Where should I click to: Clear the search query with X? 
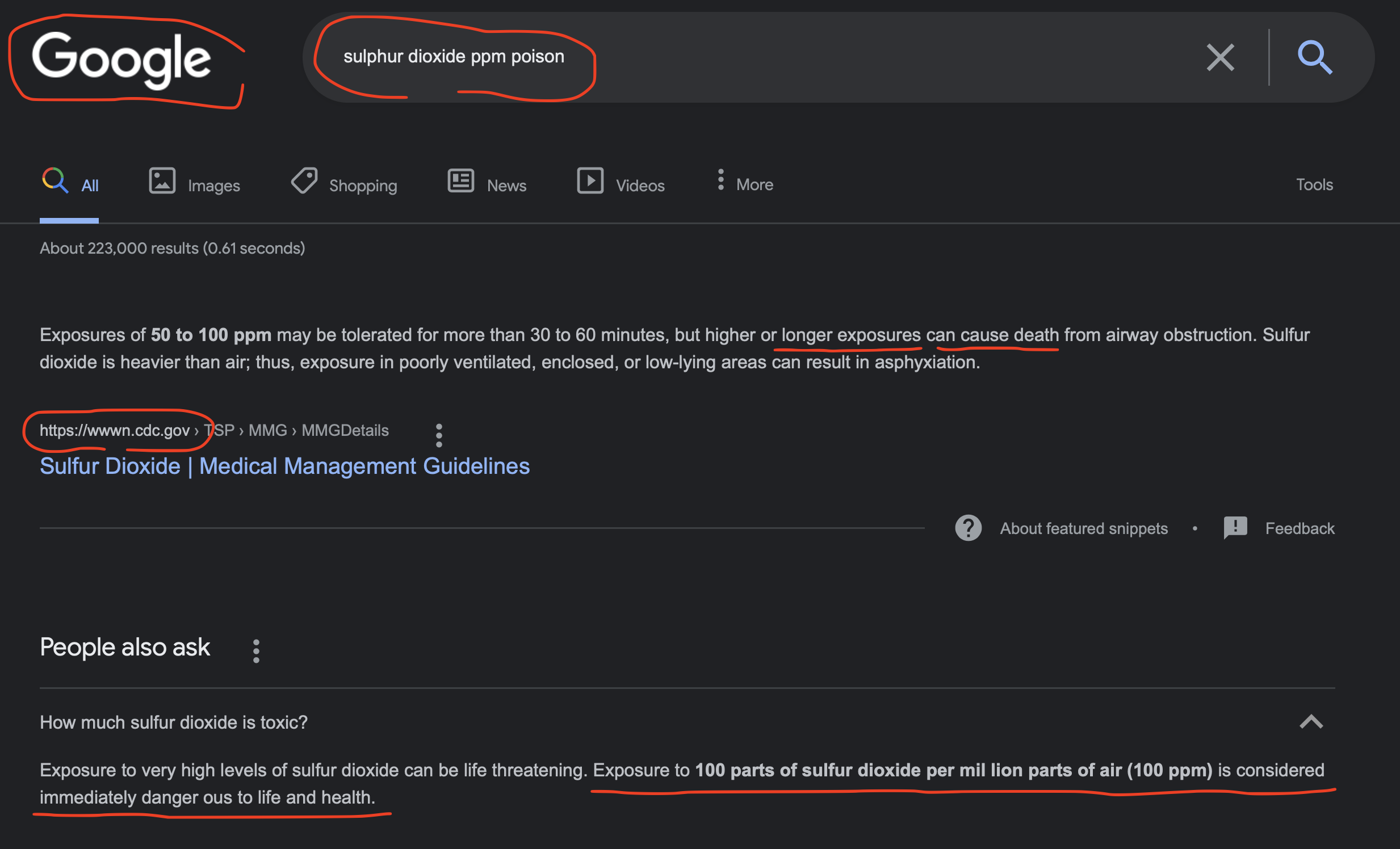1220,57
